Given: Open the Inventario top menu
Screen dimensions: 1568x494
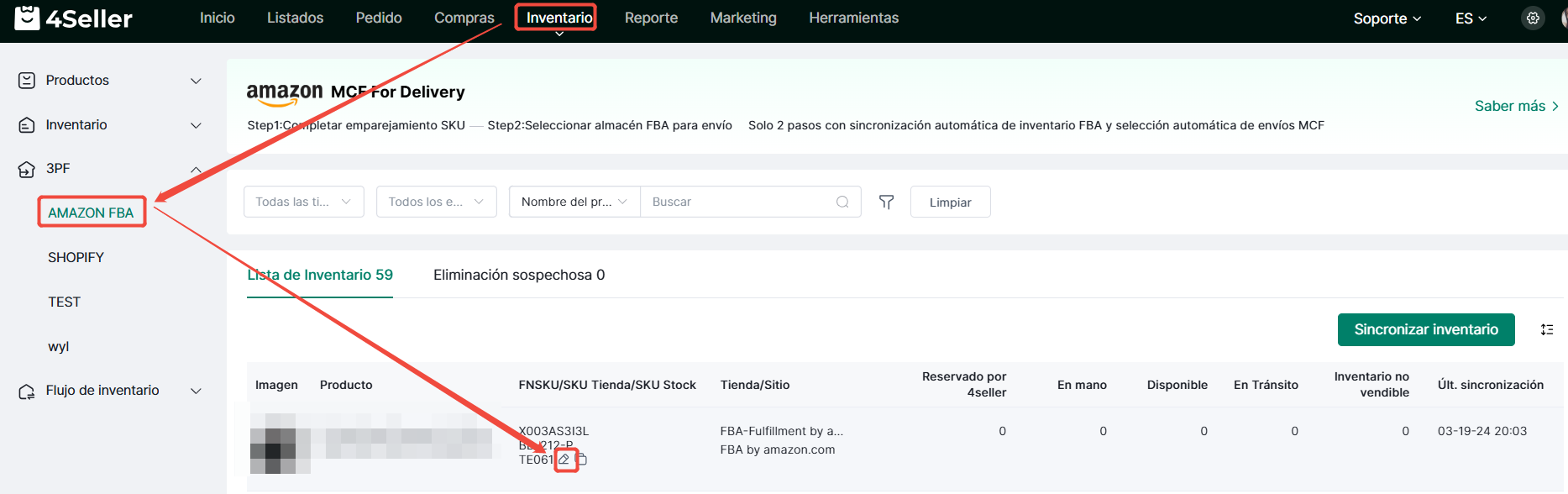Looking at the screenshot, I should point(559,18).
